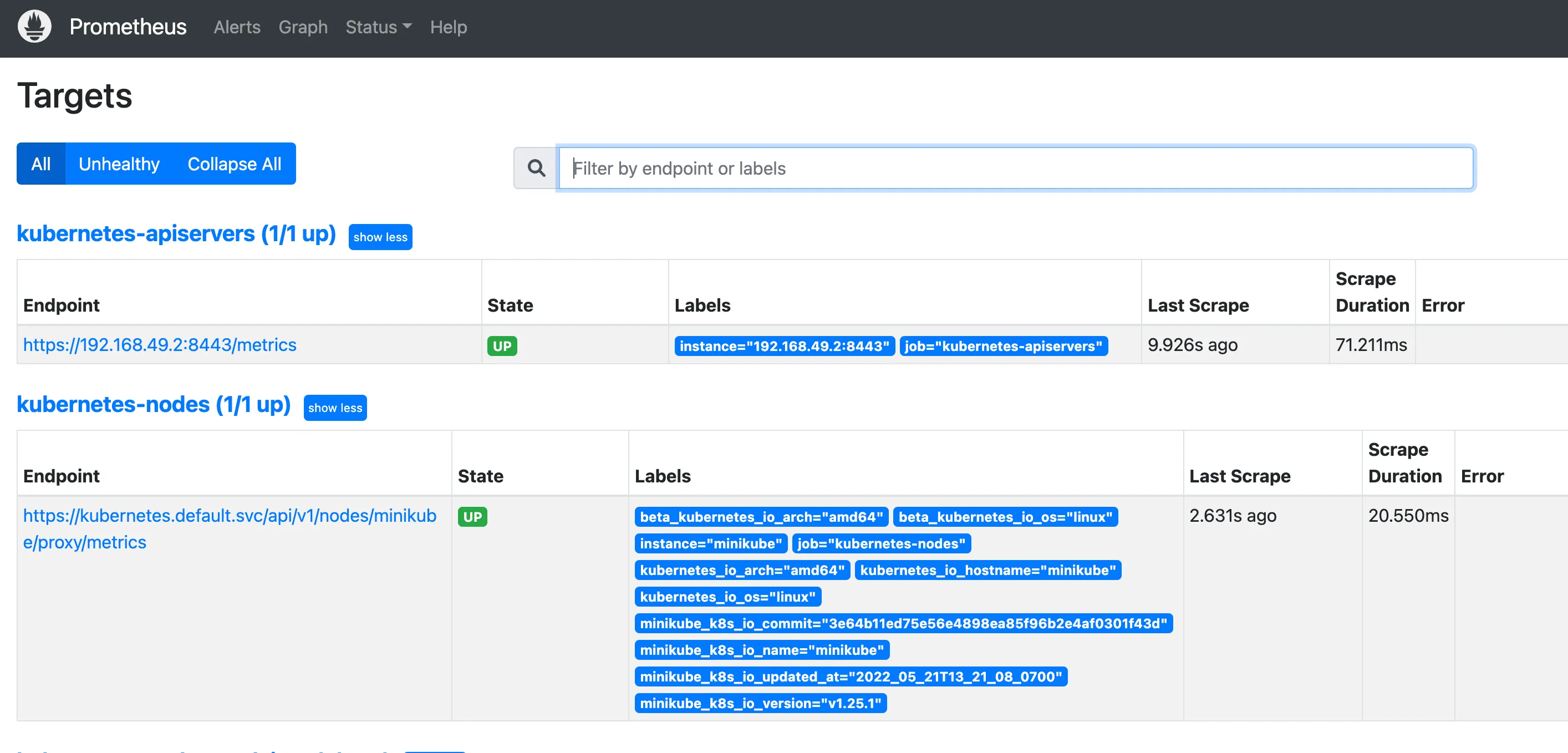The height and width of the screenshot is (753, 1568).
Task: Click the Prometheus flame logo icon
Action: pyautogui.click(x=35, y=27)
